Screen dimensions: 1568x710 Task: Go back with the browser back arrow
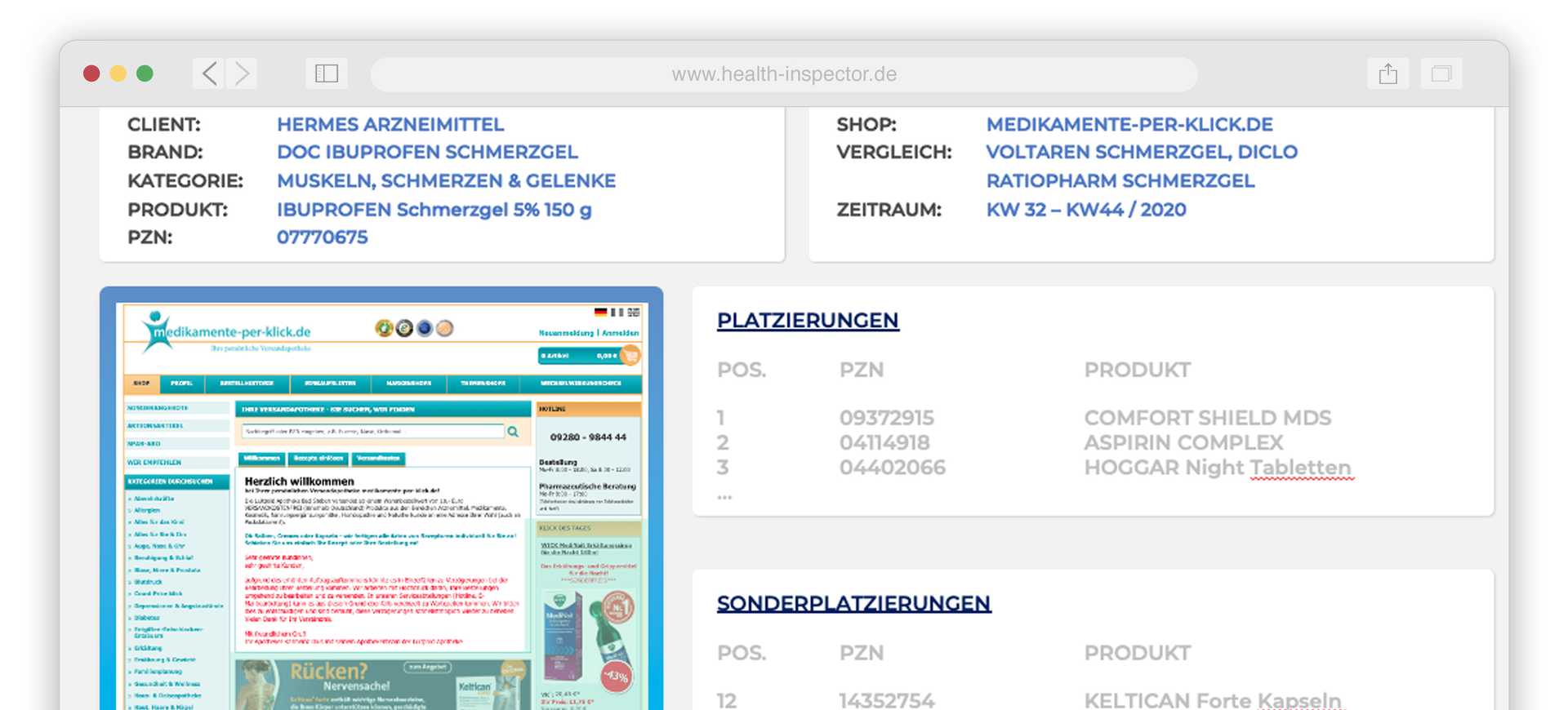(x=209, y=73)
